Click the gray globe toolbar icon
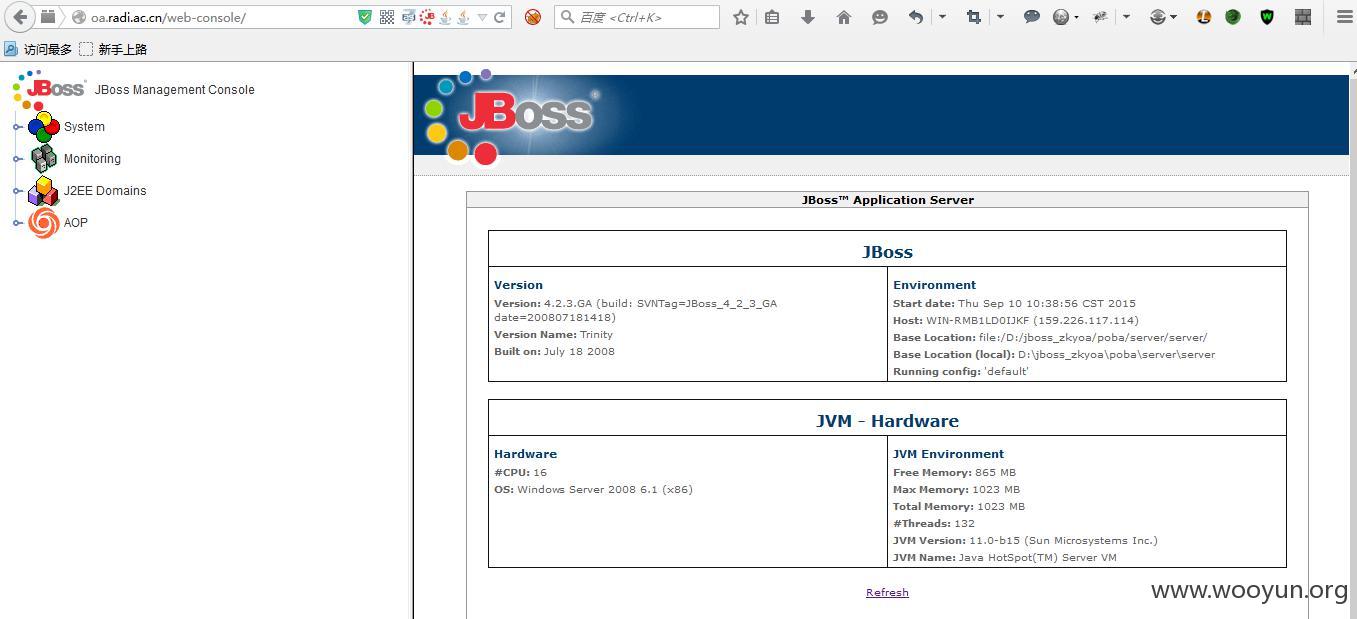This screenshot has height=619, width=1357. click(x=1061, y=17)
